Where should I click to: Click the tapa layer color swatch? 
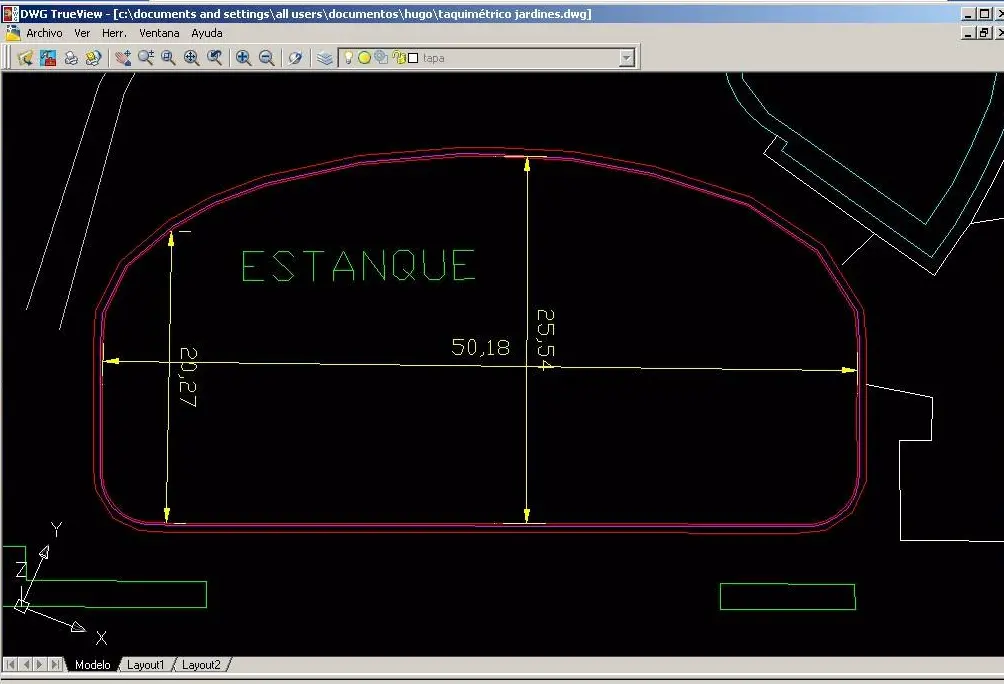414,58
